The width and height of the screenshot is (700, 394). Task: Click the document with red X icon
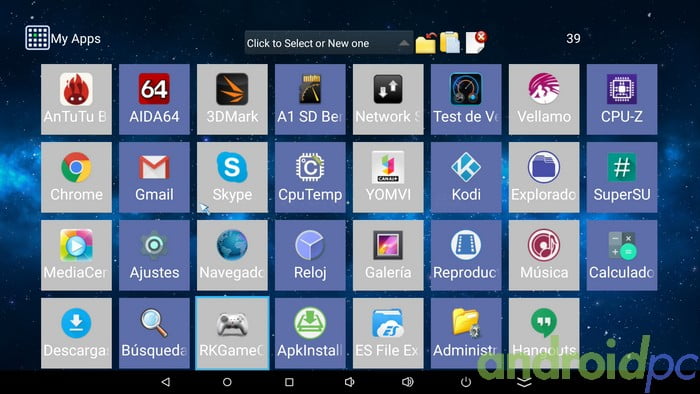pyautogui.click(x=476, y=42)
